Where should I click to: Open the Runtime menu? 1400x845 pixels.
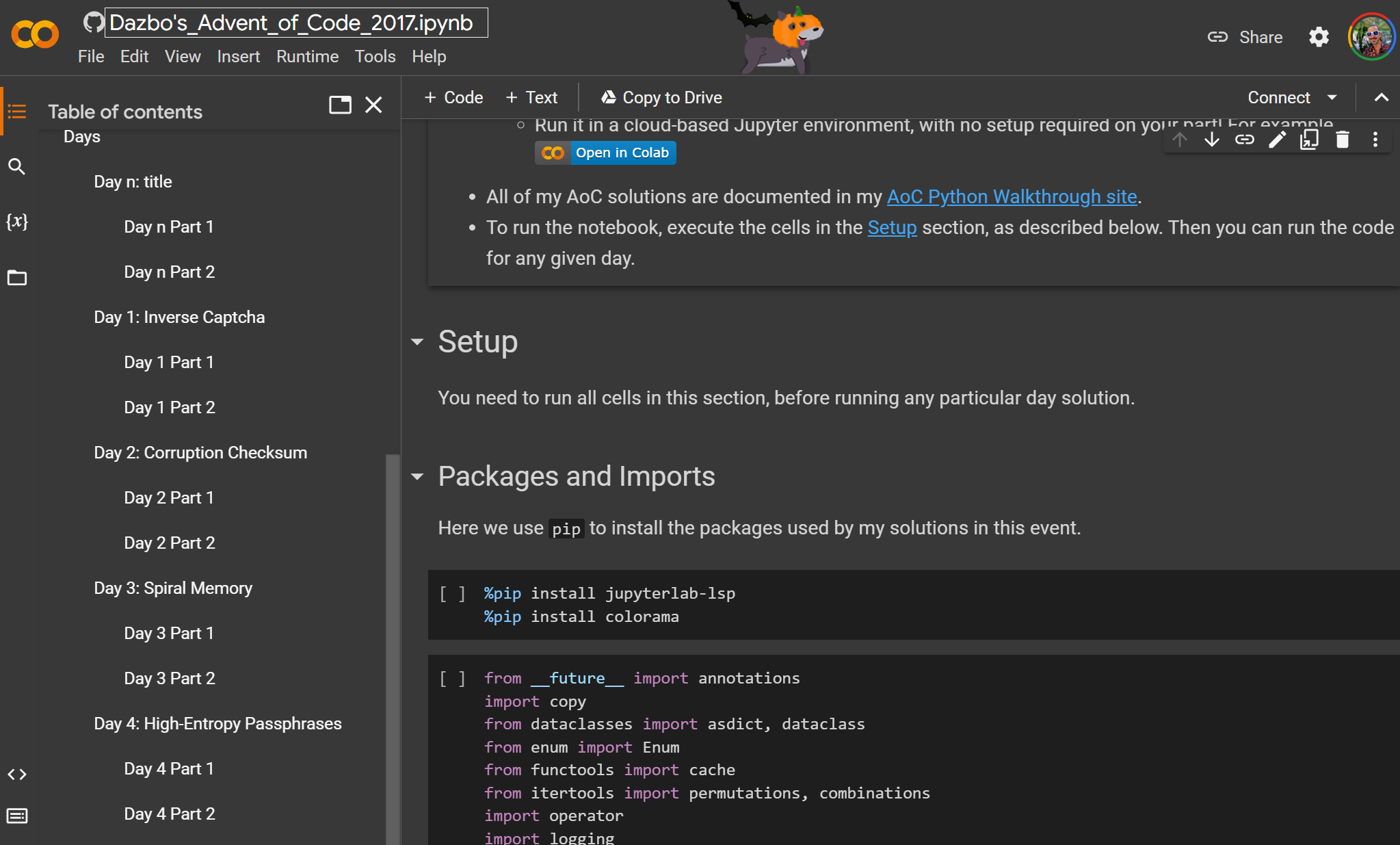tap(307, 56)
